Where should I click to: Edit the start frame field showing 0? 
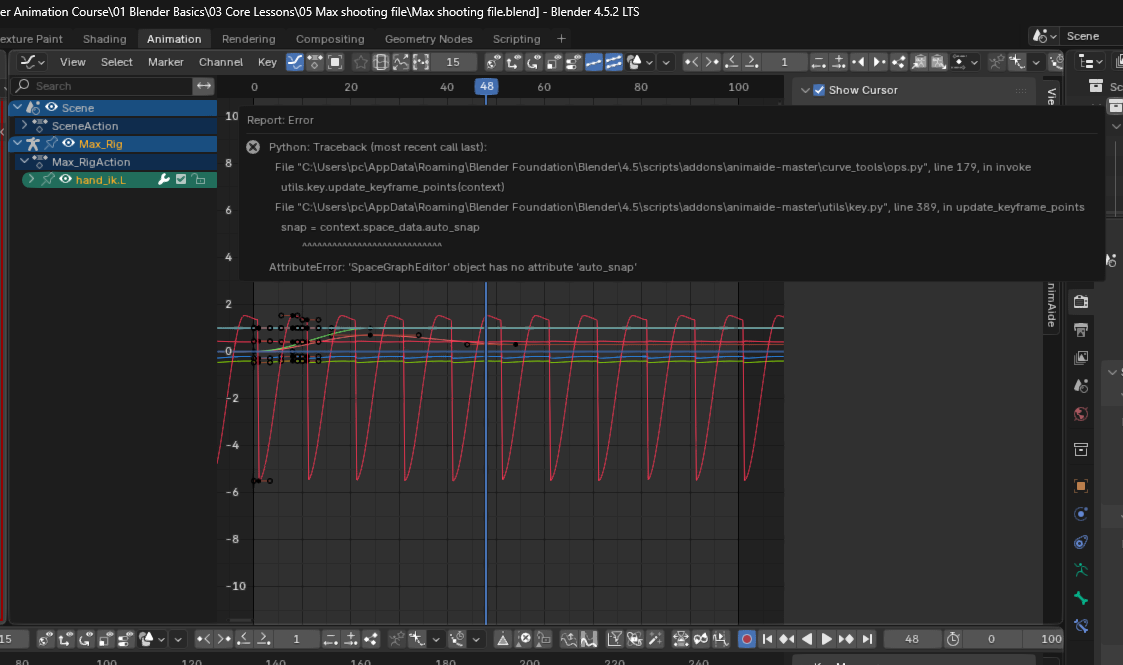[x=991, y=639]
